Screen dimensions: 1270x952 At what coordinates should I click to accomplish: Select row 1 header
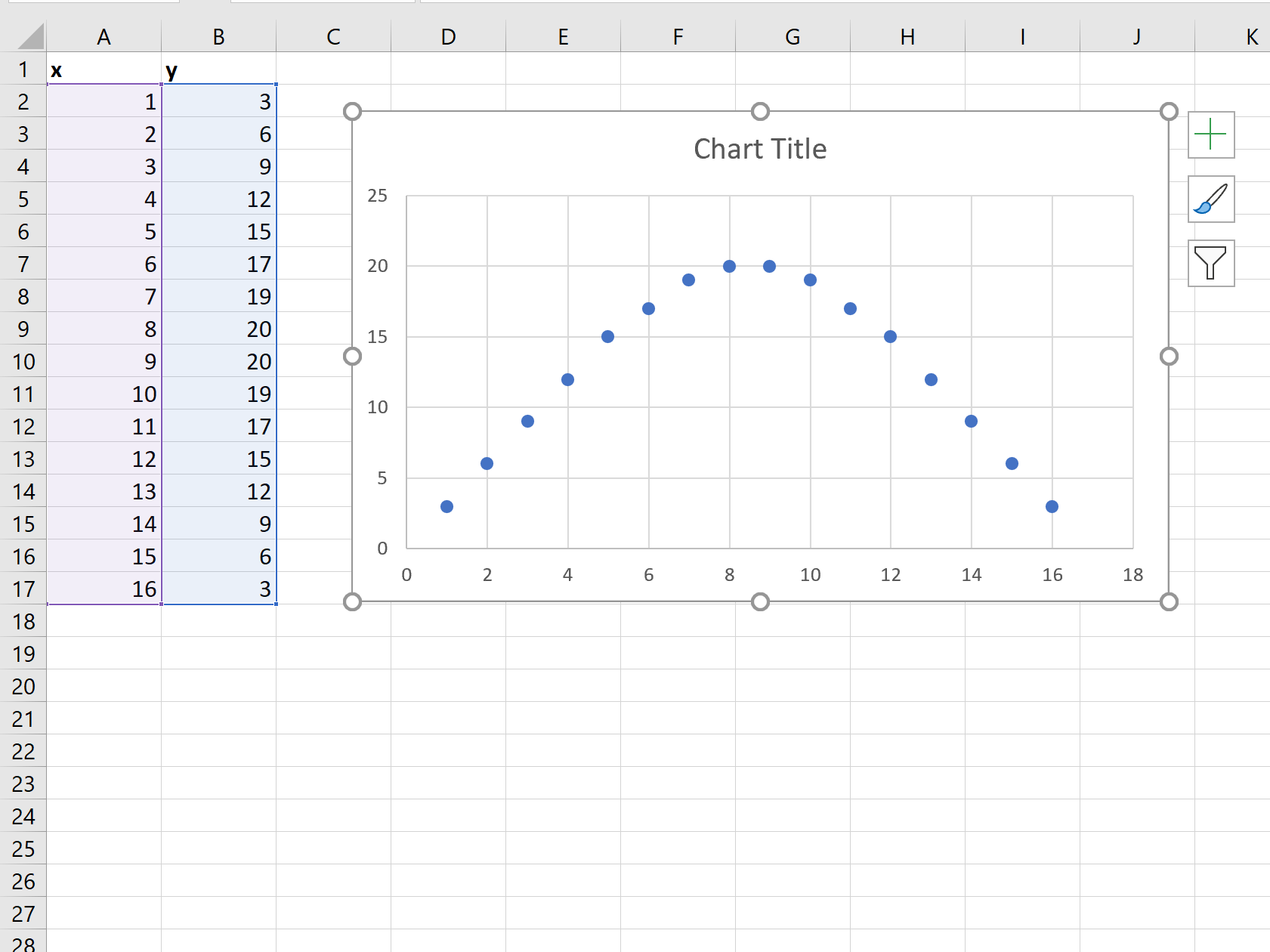click(x=23, y=69)
